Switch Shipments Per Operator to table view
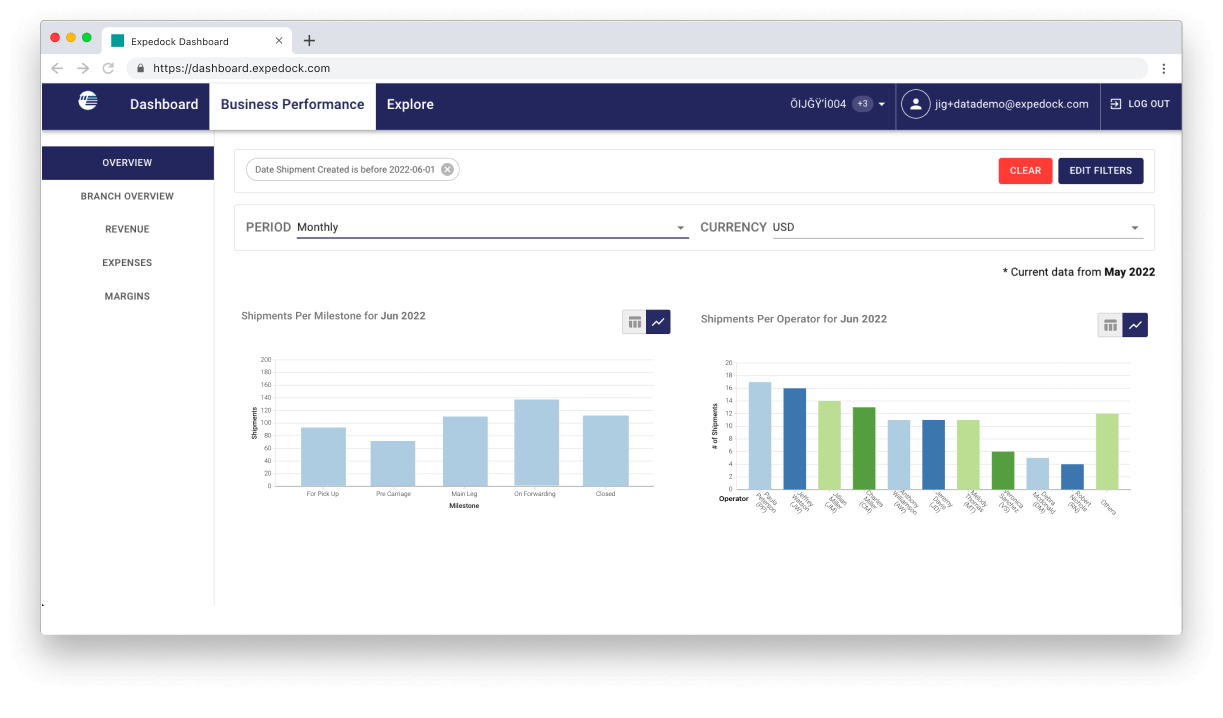The height and width of the screenshot is (718, 1223). [x=1111, y=325]
